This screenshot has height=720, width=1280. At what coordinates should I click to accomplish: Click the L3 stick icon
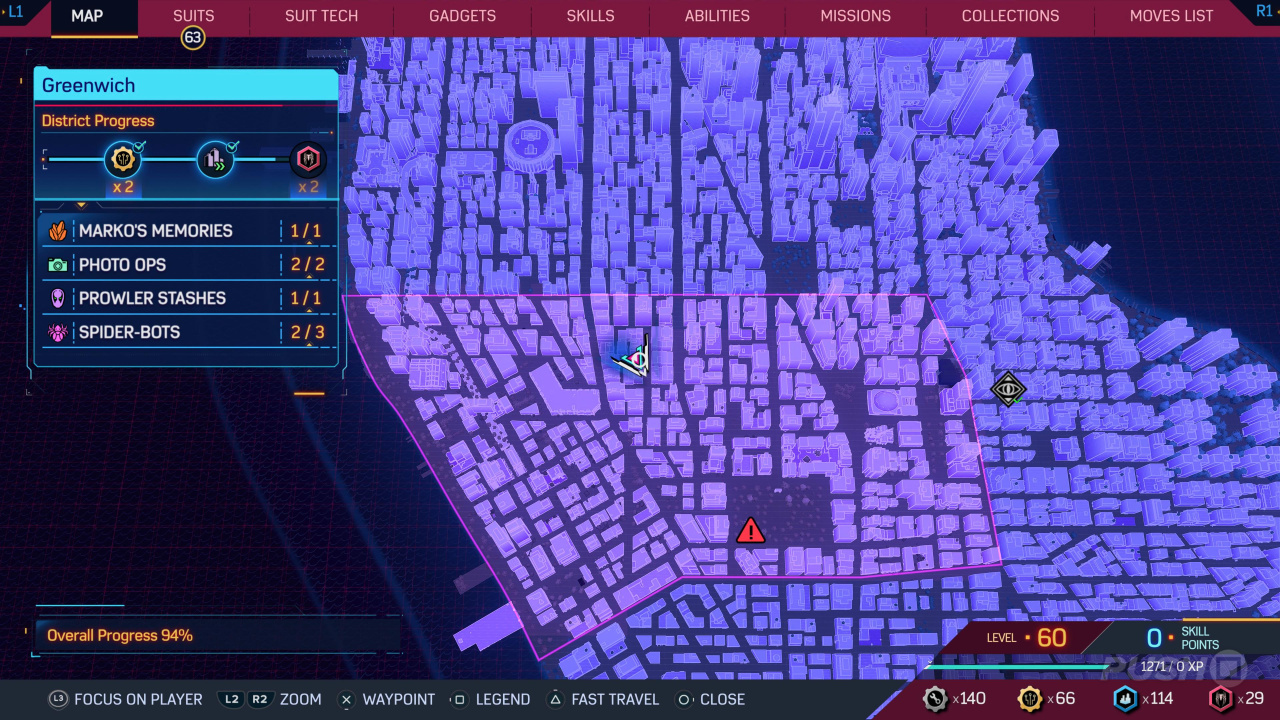tap(58, 699)
